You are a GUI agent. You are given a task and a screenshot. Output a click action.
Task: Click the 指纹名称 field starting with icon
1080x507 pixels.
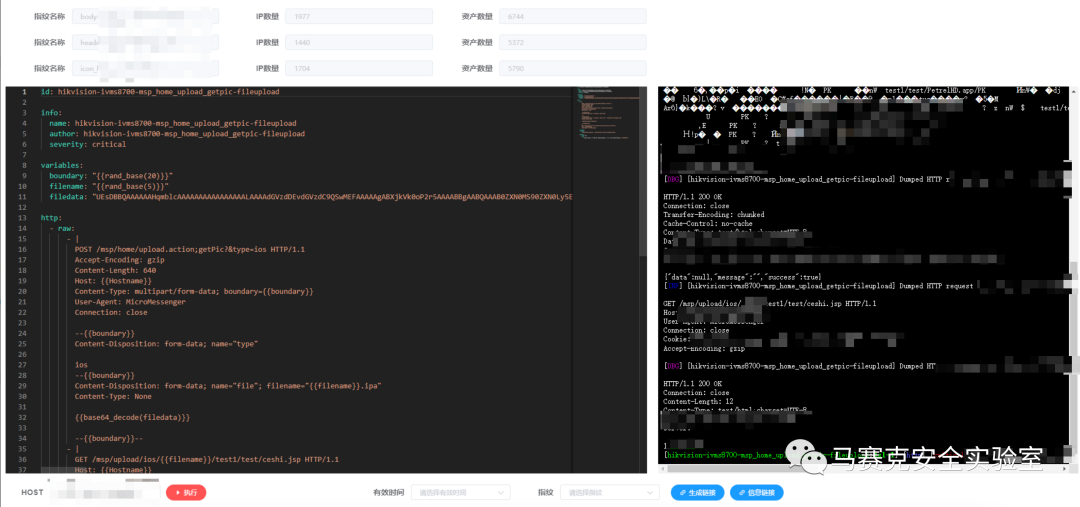pyautogui.click(x=145, y=68)
